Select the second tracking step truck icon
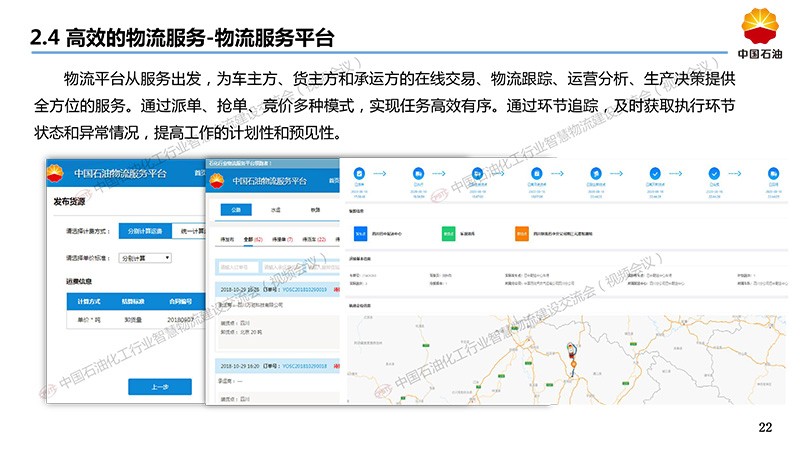 (x=418, y=173)
